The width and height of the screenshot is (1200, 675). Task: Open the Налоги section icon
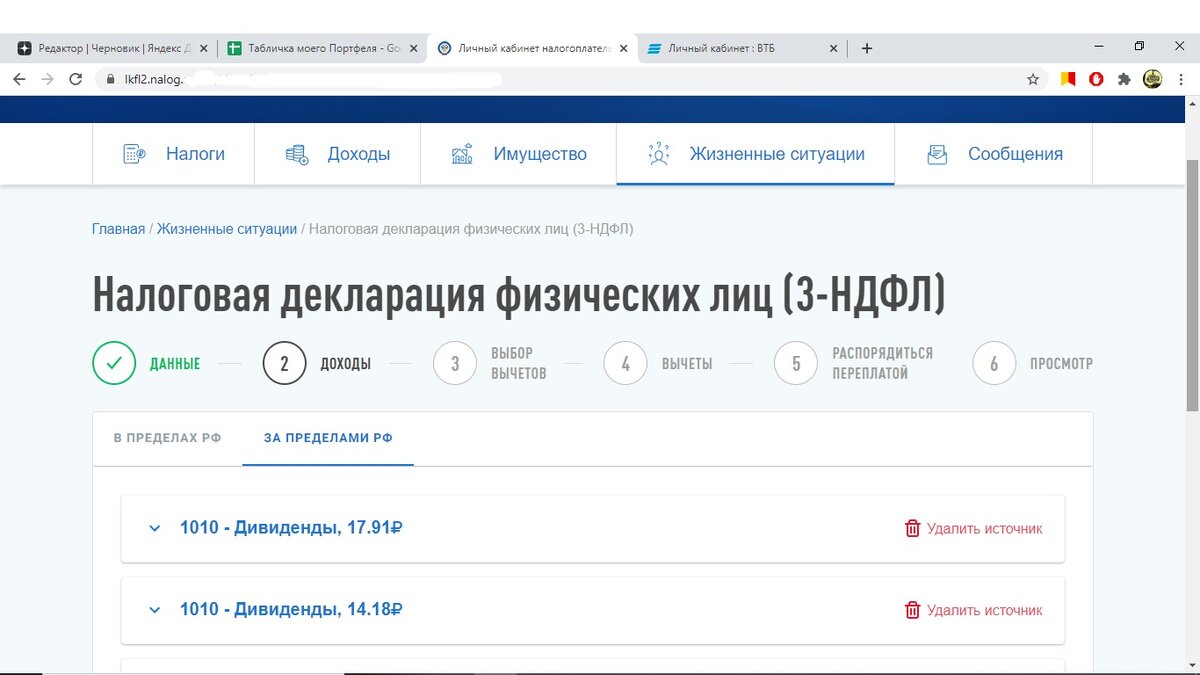pyautogui.click(x=132, y=153)
